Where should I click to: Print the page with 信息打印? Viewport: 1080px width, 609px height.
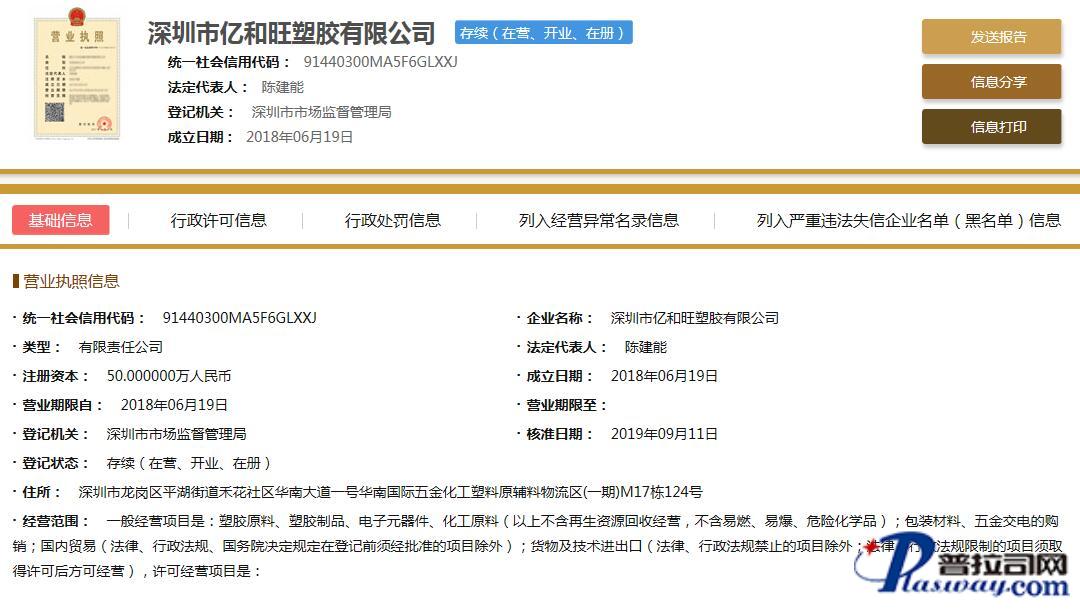coord(991,127)
